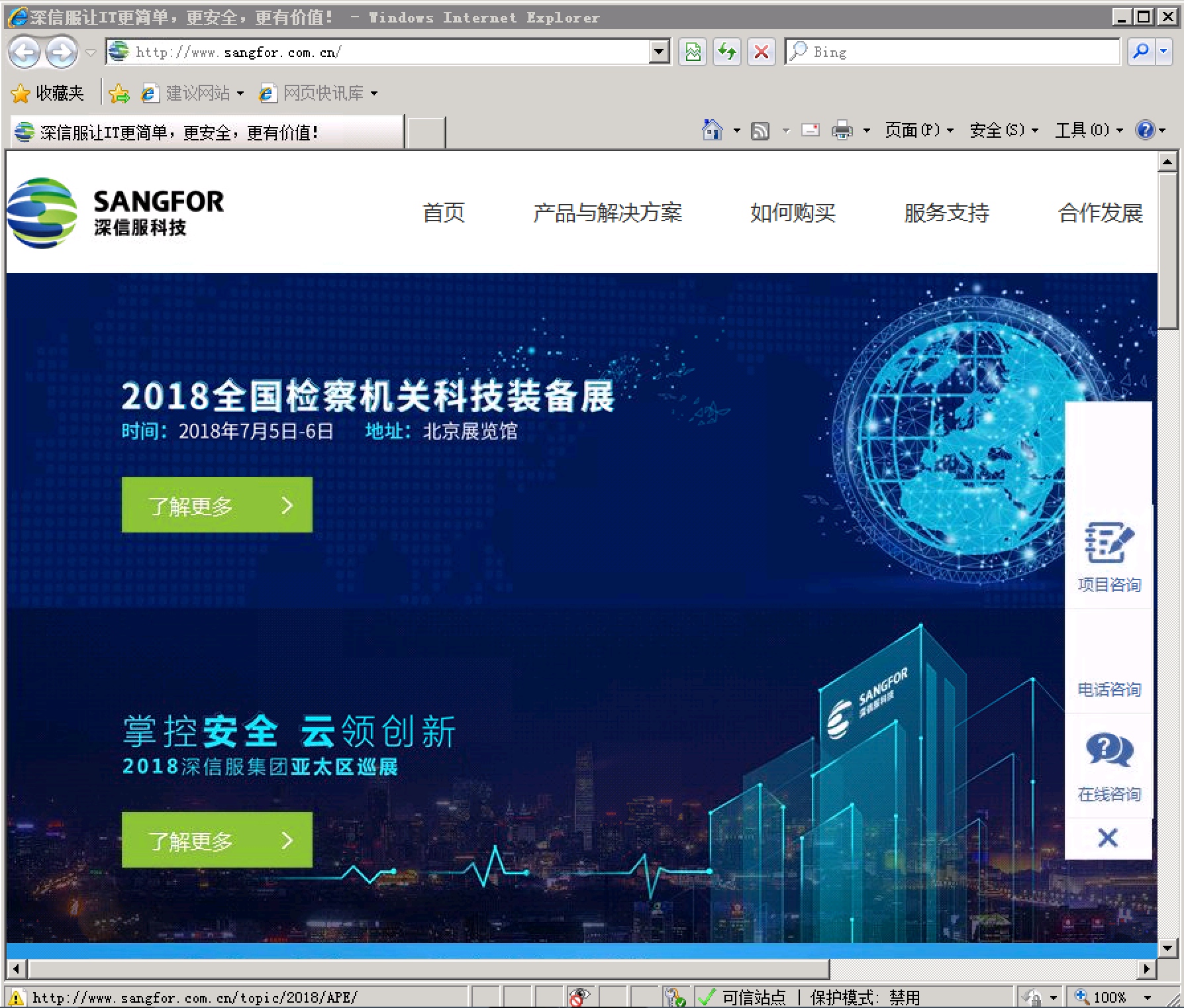Go to the Home page icon
Image resolution: width=1184 pixels, height=1008 pixels.
[x=712, y=130]
